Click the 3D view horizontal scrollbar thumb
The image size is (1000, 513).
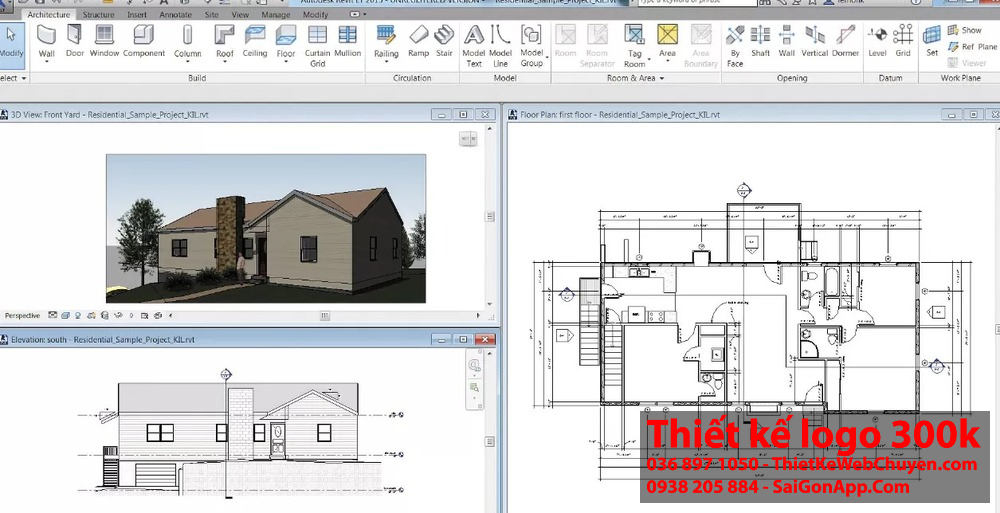point(324,316)
